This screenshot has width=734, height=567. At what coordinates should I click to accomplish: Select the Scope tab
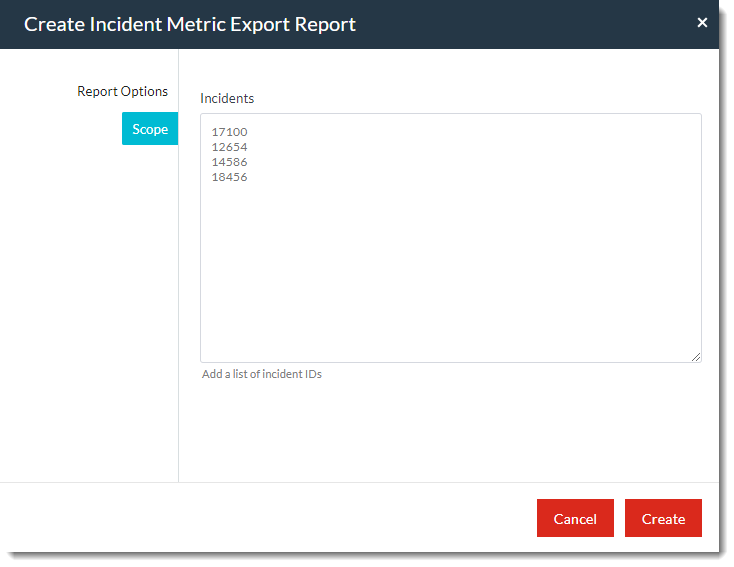(150, 129)
